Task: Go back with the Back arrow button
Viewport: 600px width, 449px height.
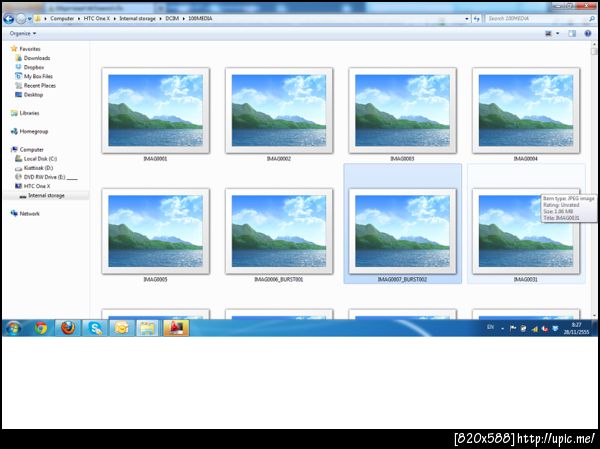Action: pos(9,18)
